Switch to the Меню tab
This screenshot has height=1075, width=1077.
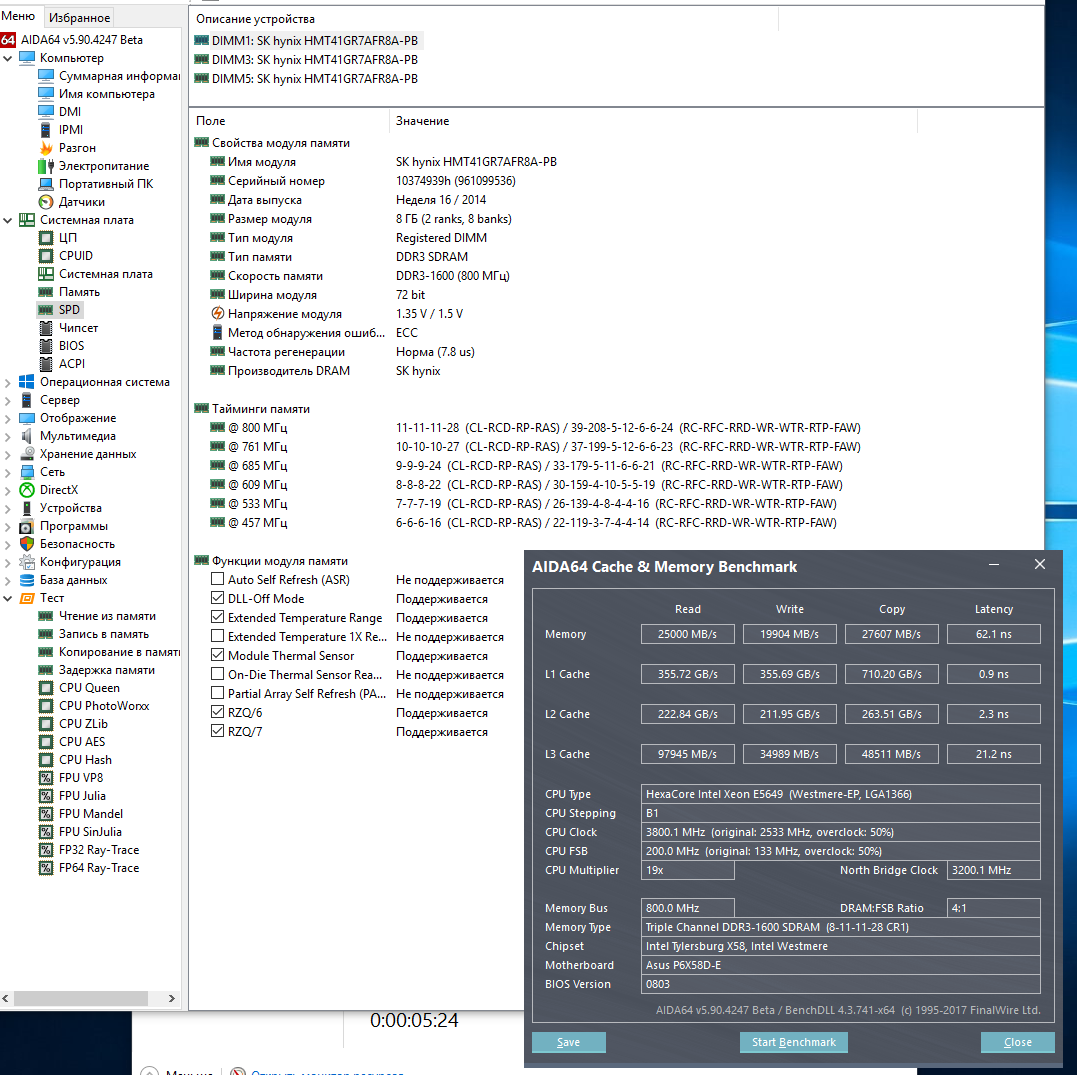click(x=19, y=16)
